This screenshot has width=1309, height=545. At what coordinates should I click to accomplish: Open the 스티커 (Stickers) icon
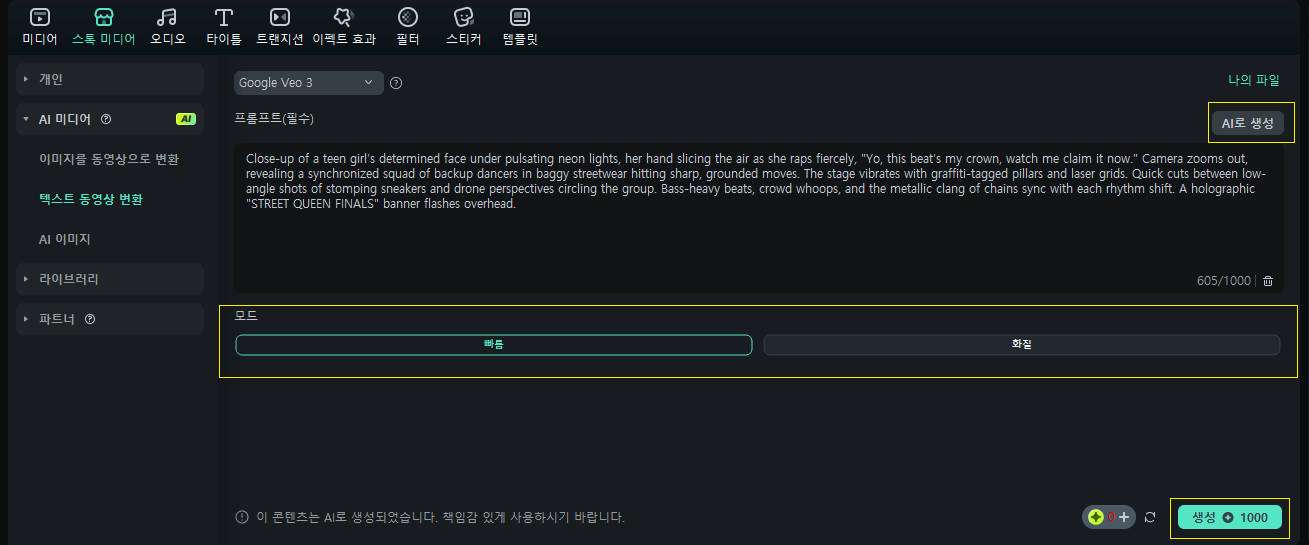pyautogui.click(x=463, y=17)
